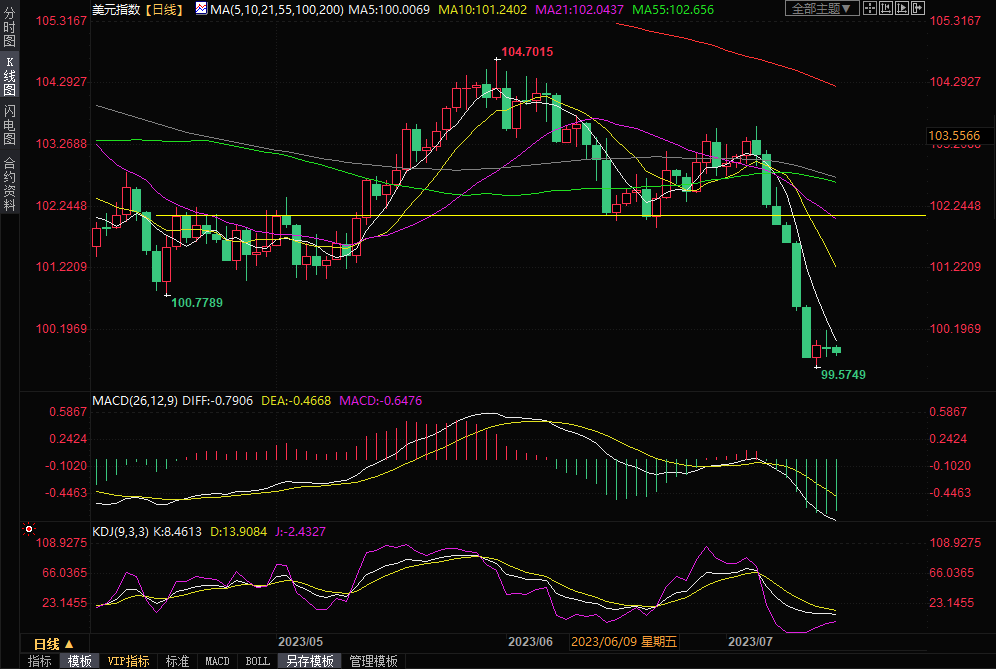
Task: Click the 2023/06/09 星期五 date marker
Action: click(x=624, y=641)
